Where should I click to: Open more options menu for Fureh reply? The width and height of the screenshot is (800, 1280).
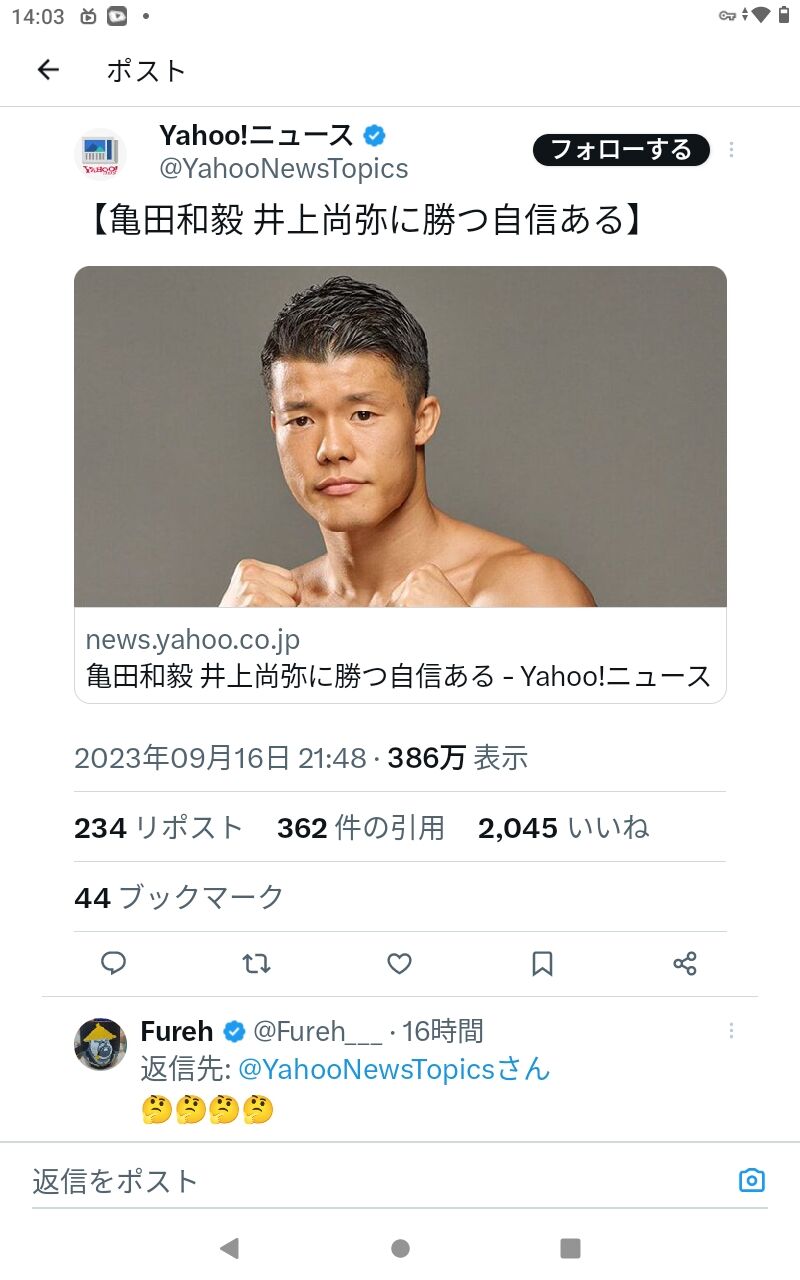731,1030
